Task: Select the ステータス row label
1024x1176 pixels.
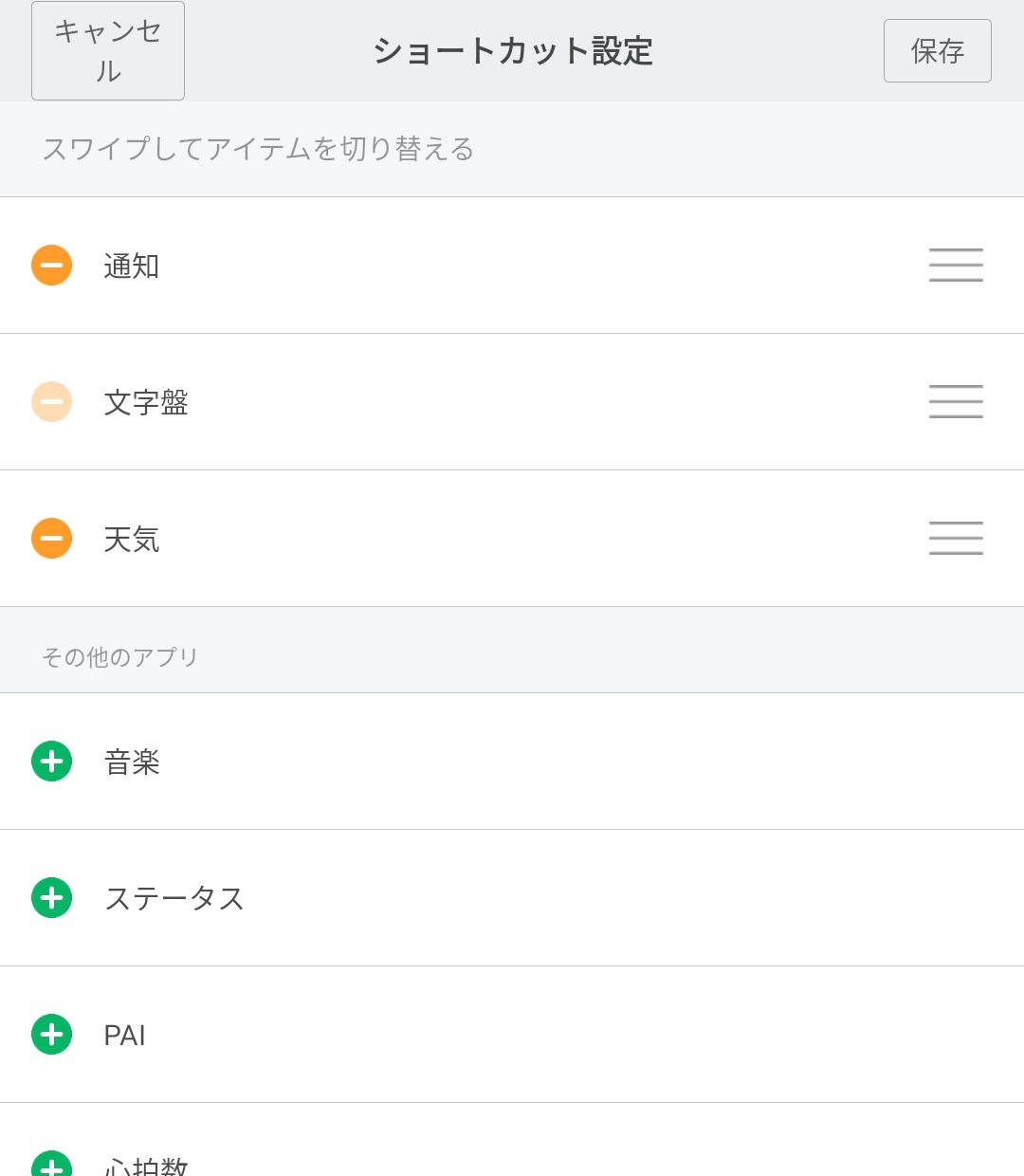Action: point(174,898)
